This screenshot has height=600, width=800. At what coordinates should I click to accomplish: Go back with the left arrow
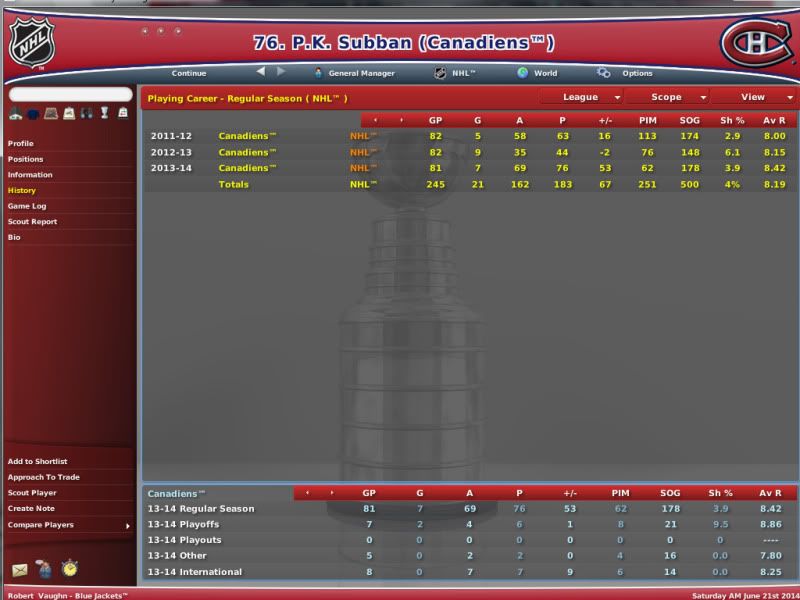click(261, 71)
